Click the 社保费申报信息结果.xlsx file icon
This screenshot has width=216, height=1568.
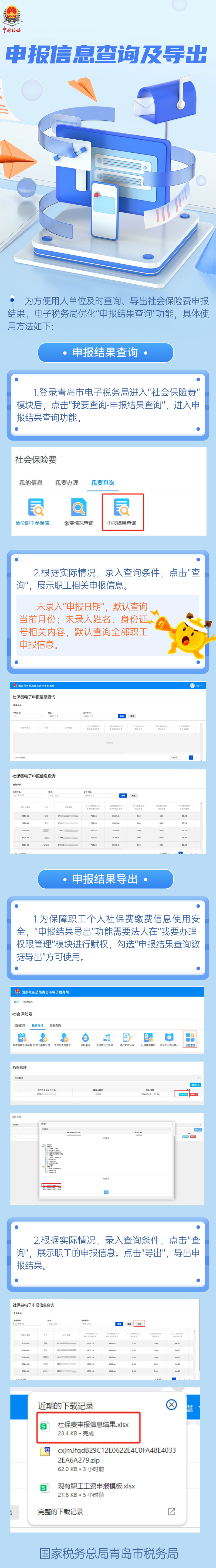(x=44, y=1426)
